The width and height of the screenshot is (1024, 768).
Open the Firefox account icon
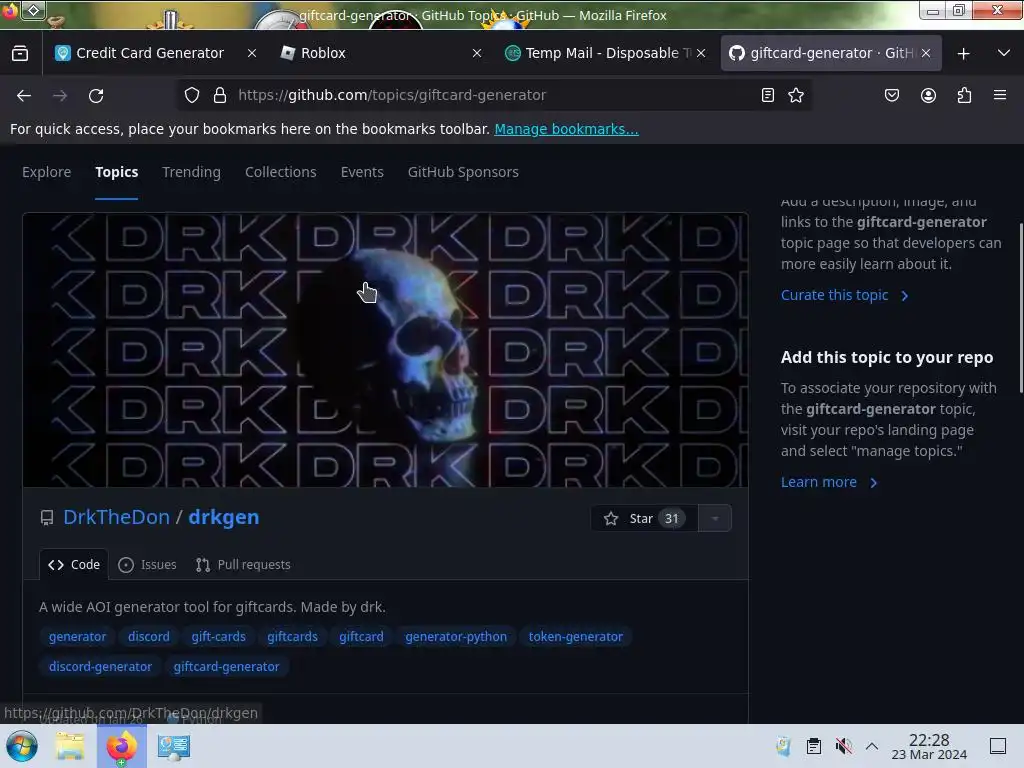tap(928, 95)
